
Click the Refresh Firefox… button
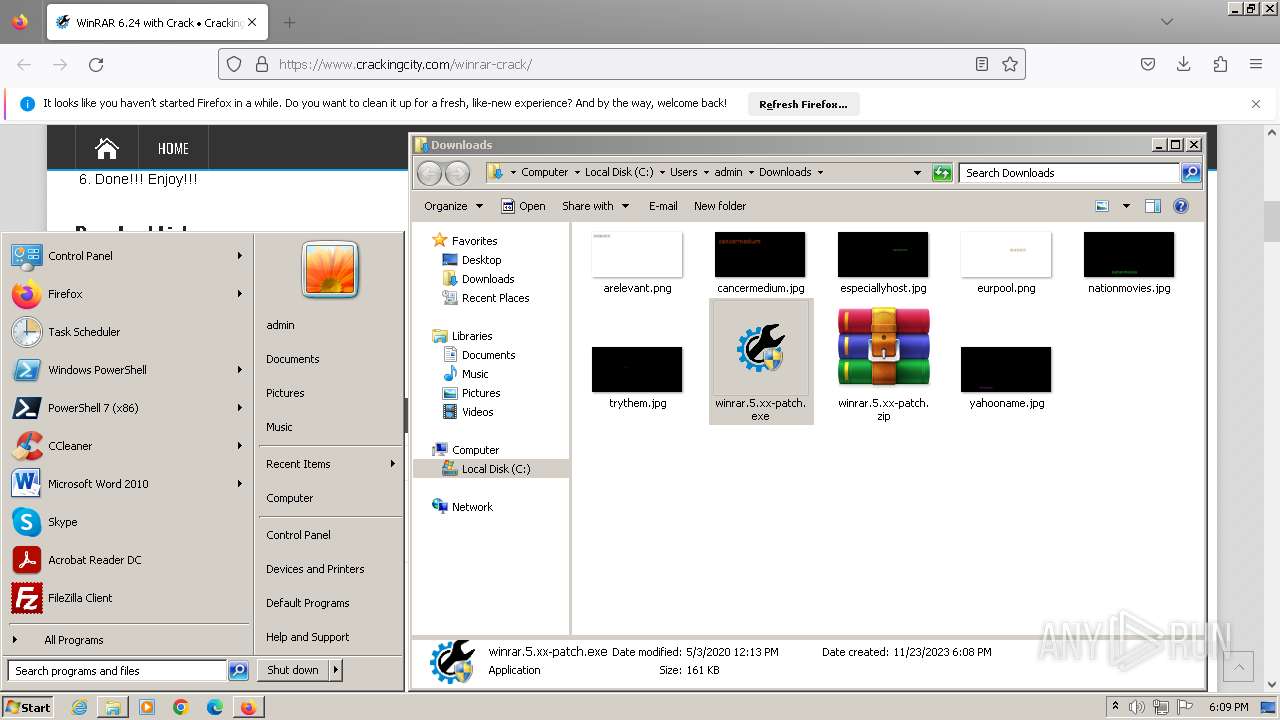pyautogui.click(x=803, y=104)
